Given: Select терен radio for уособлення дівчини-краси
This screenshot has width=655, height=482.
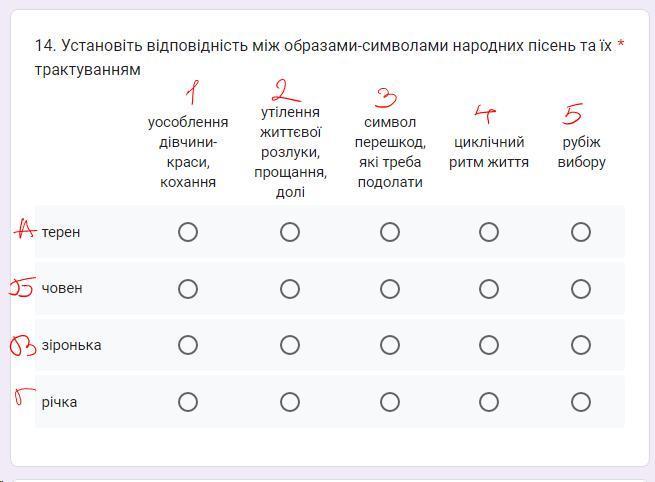Looking at the screenshot, I should pyautogui.click(x=188, y=232).
